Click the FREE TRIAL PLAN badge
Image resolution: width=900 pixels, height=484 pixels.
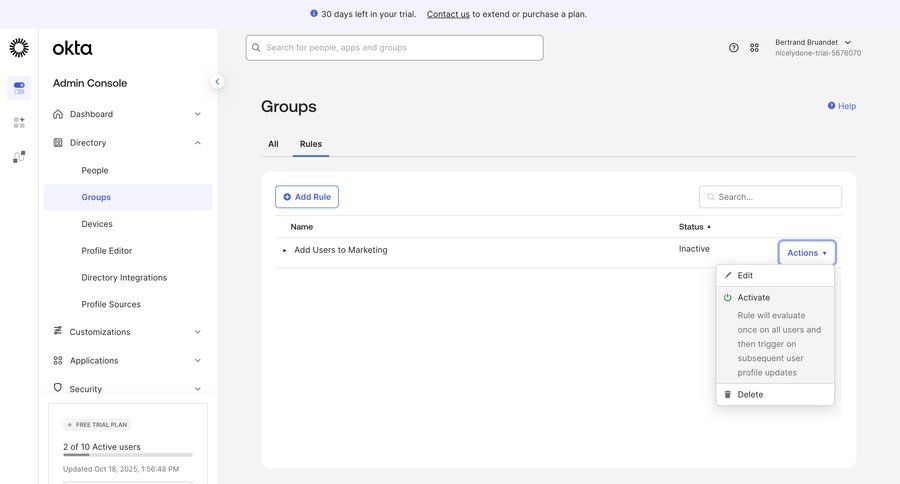[x=97, y=425]
